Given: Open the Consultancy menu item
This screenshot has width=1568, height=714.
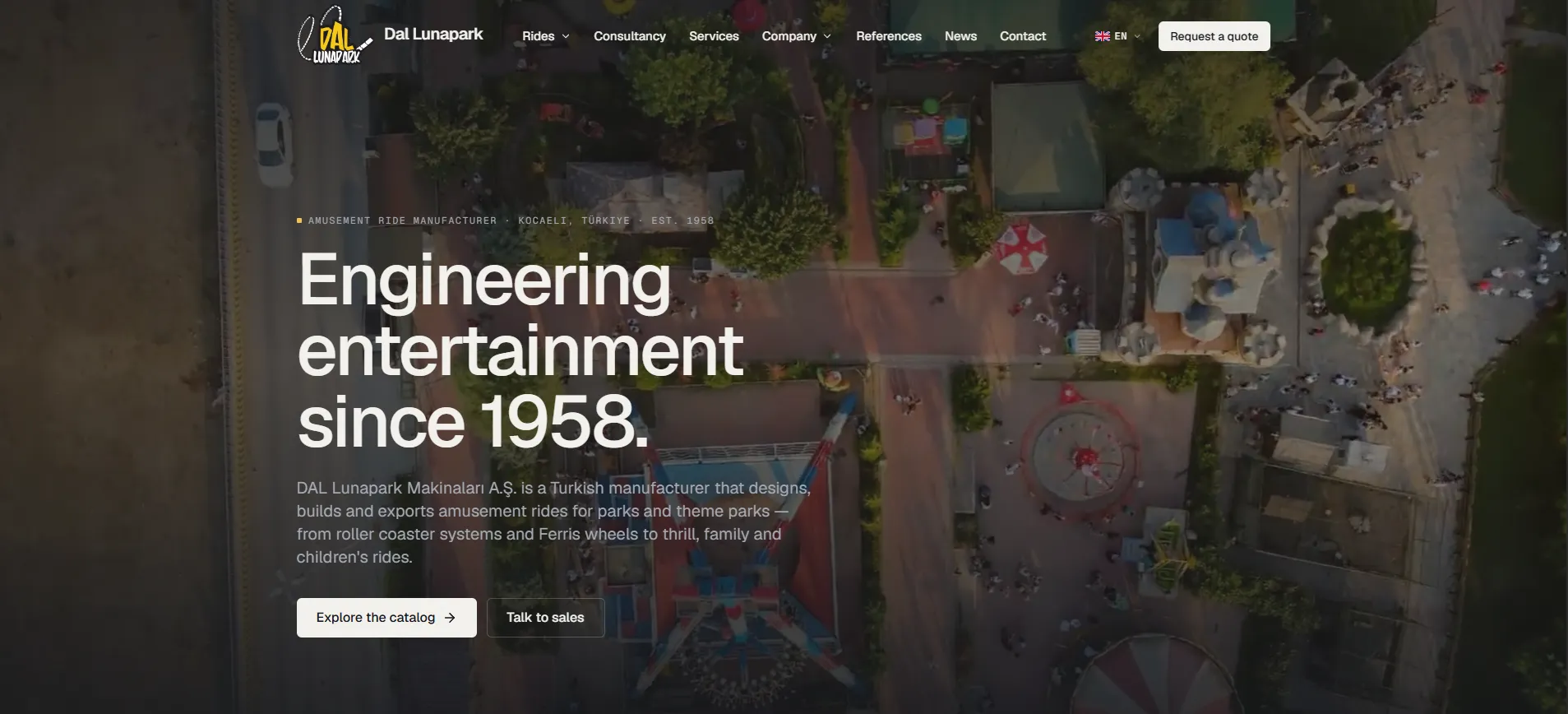Looking at the screenshot, I should (x=630, y=36).
